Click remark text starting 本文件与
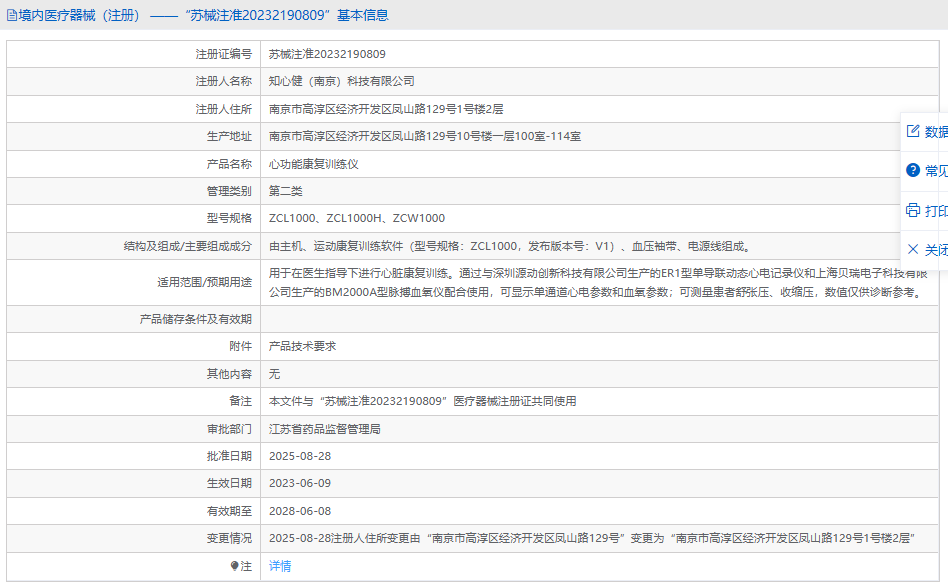This screenshot has height=587, width=948. click(423, 401)
